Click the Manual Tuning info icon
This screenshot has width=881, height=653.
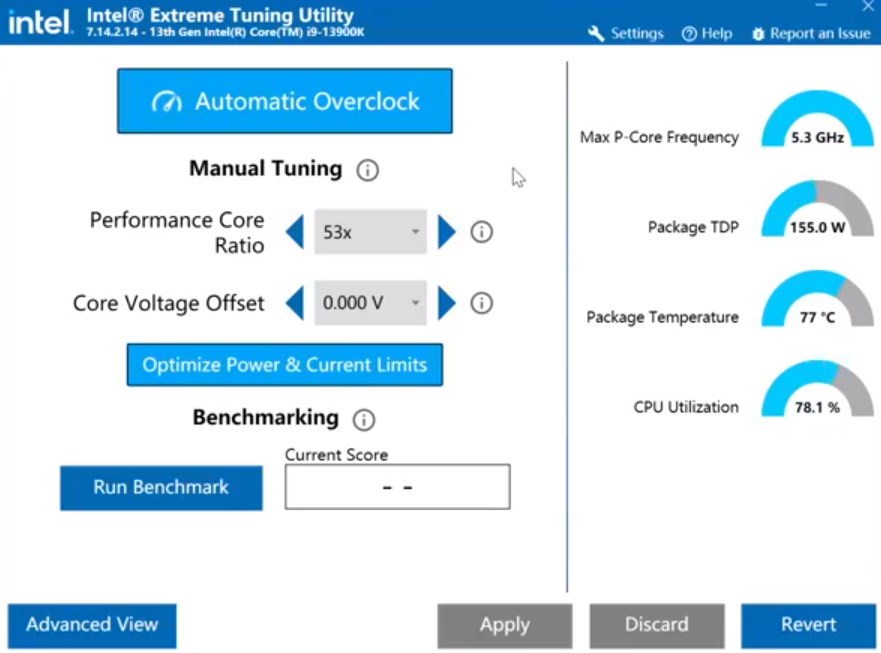(367, 170)
